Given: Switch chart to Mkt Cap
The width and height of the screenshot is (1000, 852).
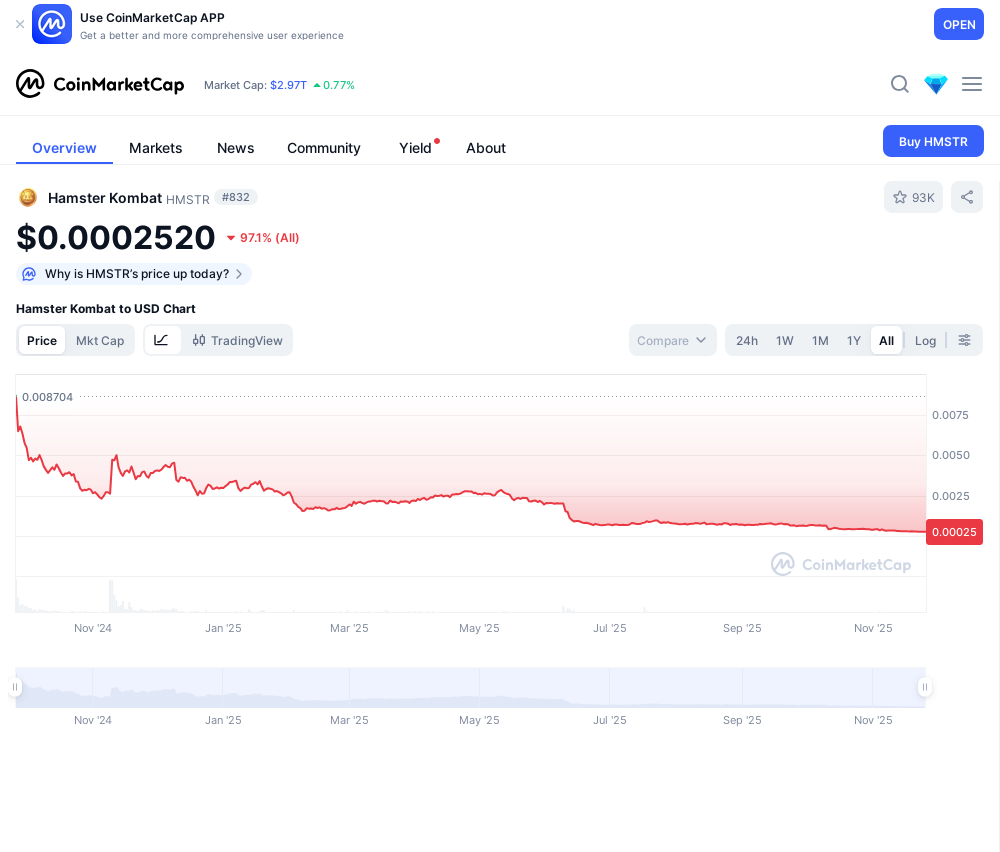Looking at the screenshot, I should click(x=100, y=340).
